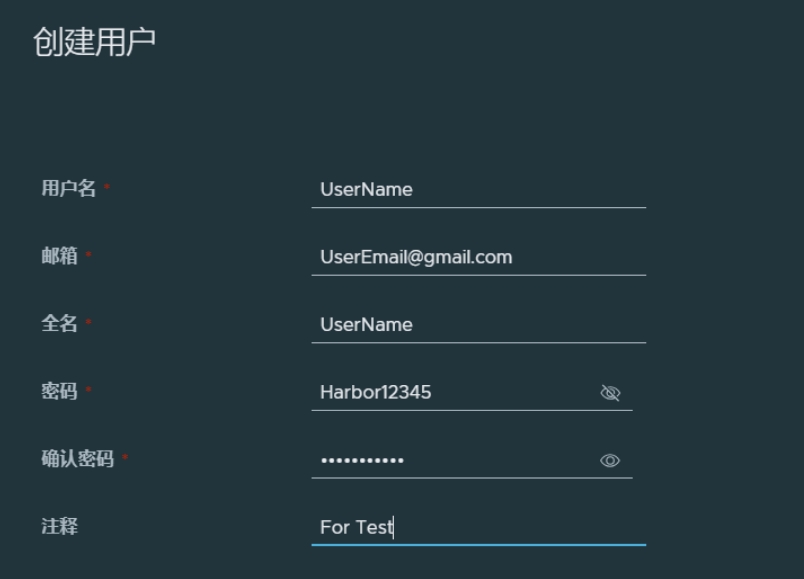Click the red asterisk after 确认密码
This screenshot has width=804, height=579.
[125, 456]
